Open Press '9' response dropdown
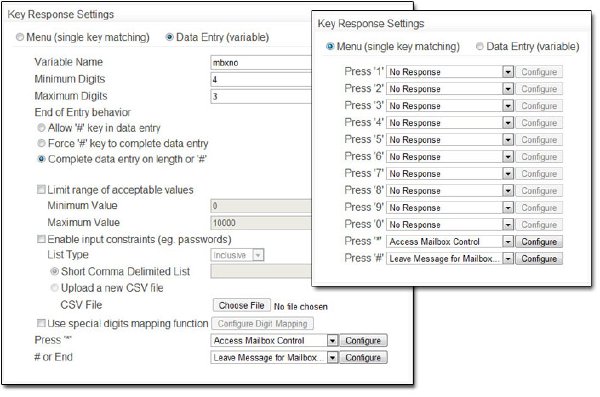 coord(450,207)
